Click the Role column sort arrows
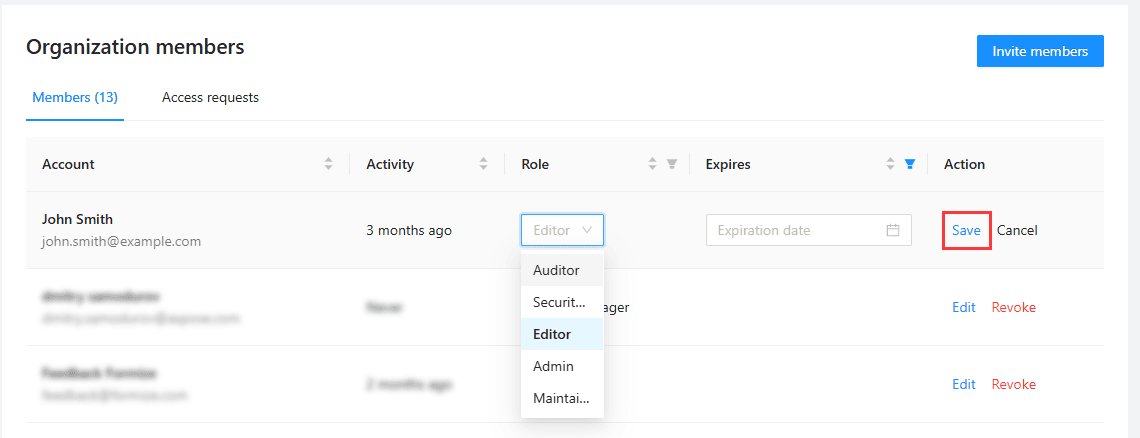Image resolution: width=1140 pixels, height=438 pixels. coord(653,164)
